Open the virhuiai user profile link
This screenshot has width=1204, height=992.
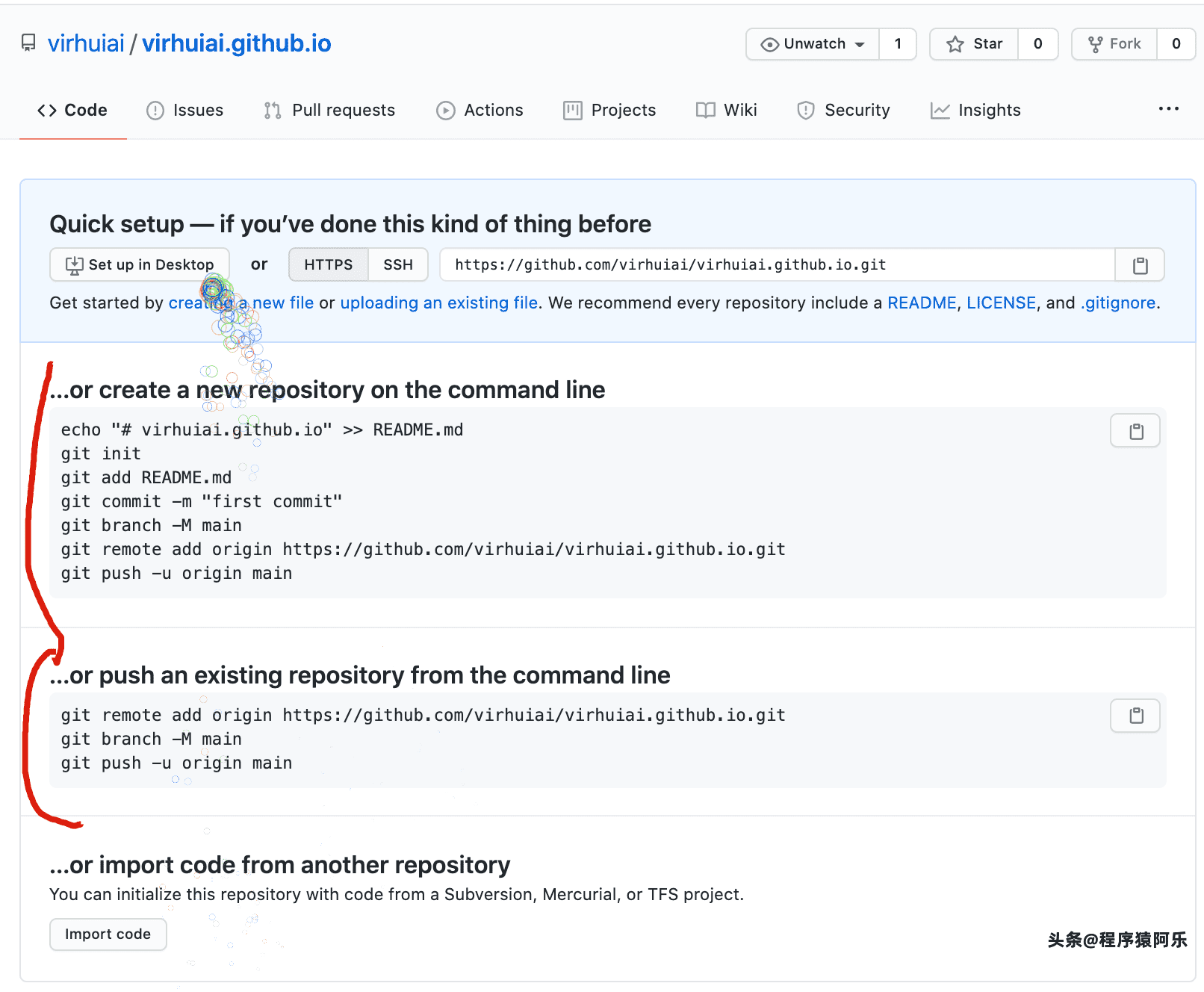pos(86,43)
